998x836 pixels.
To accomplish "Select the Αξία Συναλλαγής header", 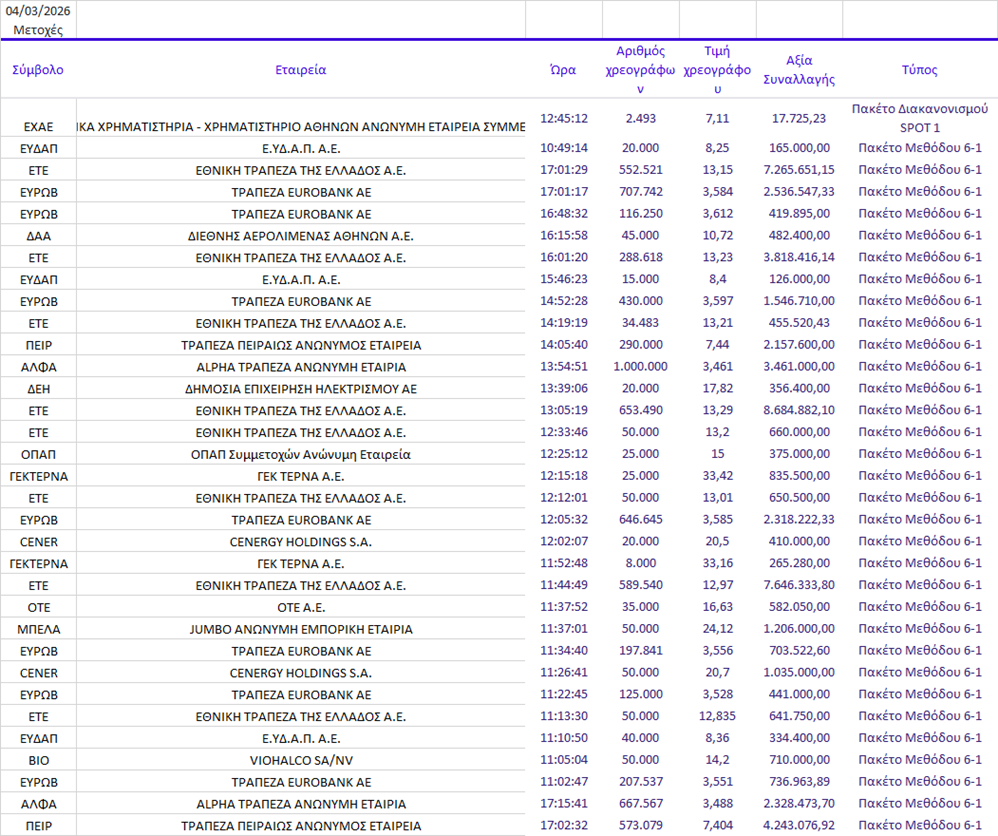I will coord(799,70).
